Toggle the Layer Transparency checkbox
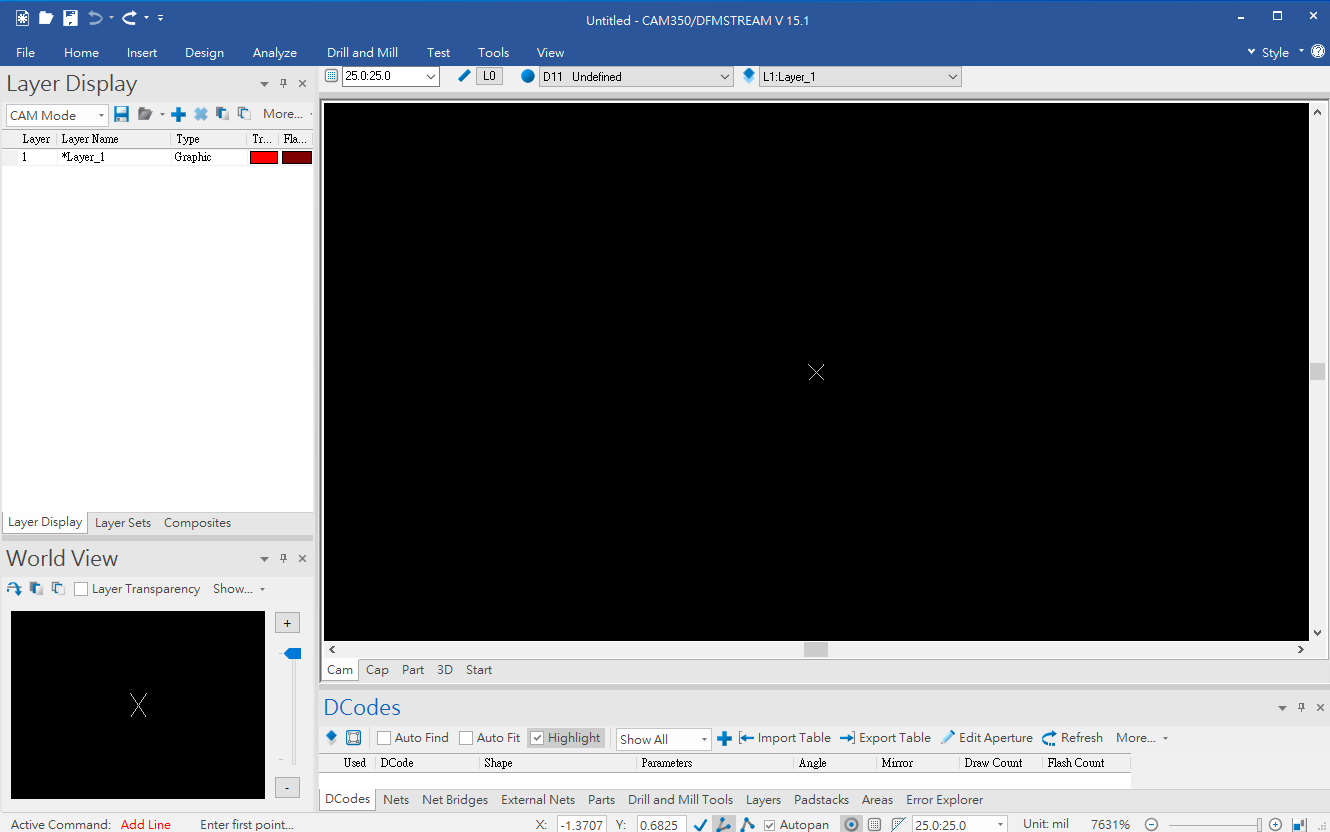 point(81,589)
